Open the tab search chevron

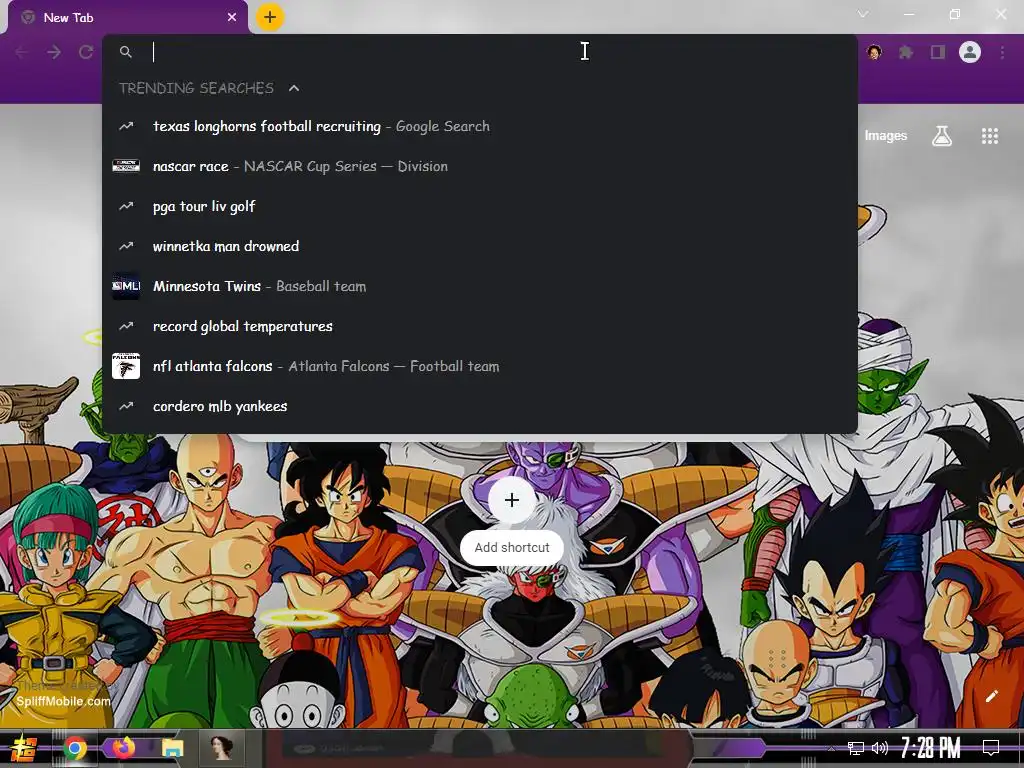(863, 14)
